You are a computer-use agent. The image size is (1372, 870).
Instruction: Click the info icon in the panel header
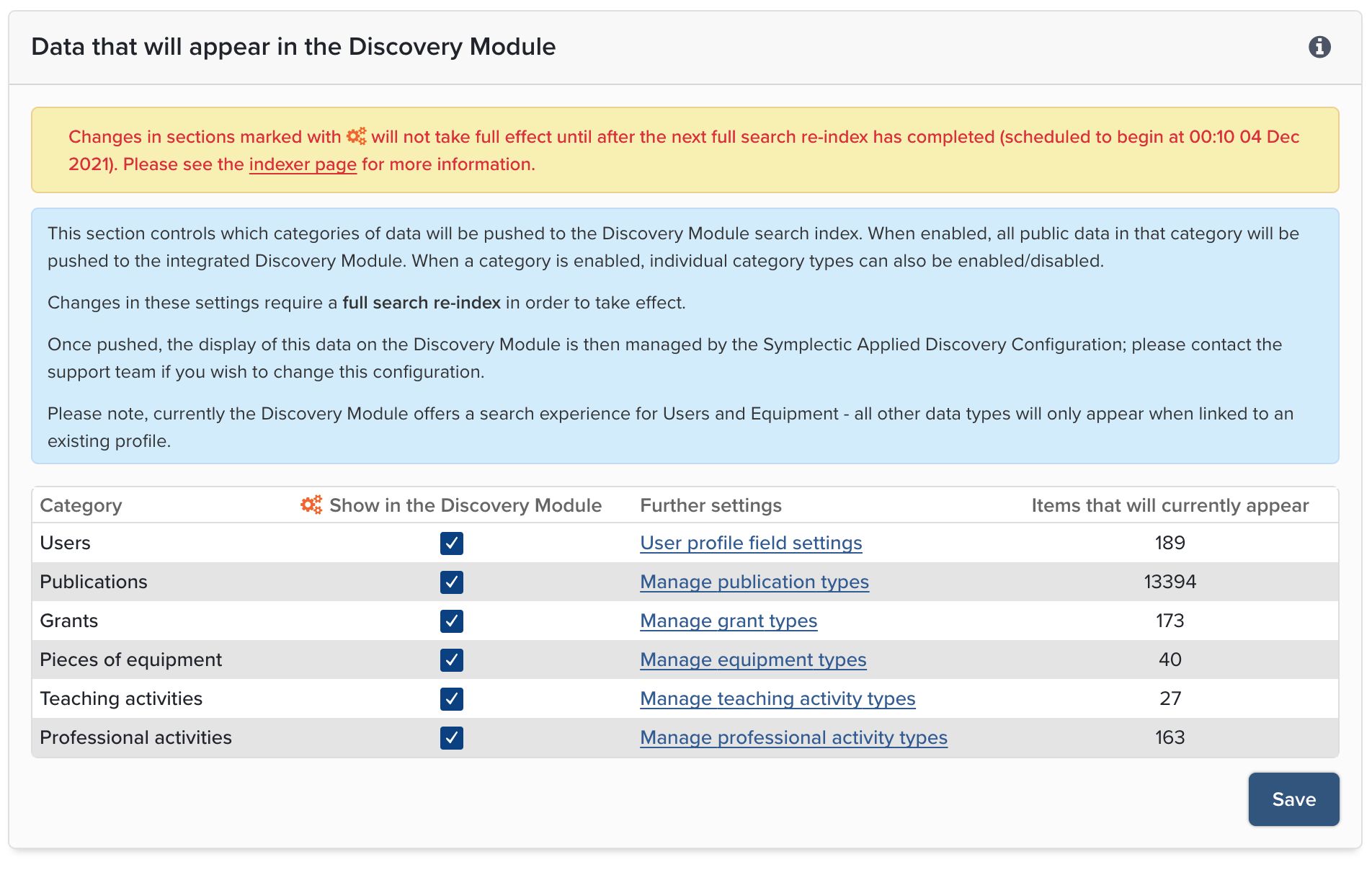pyautogui.click(x=1319, y=47)
